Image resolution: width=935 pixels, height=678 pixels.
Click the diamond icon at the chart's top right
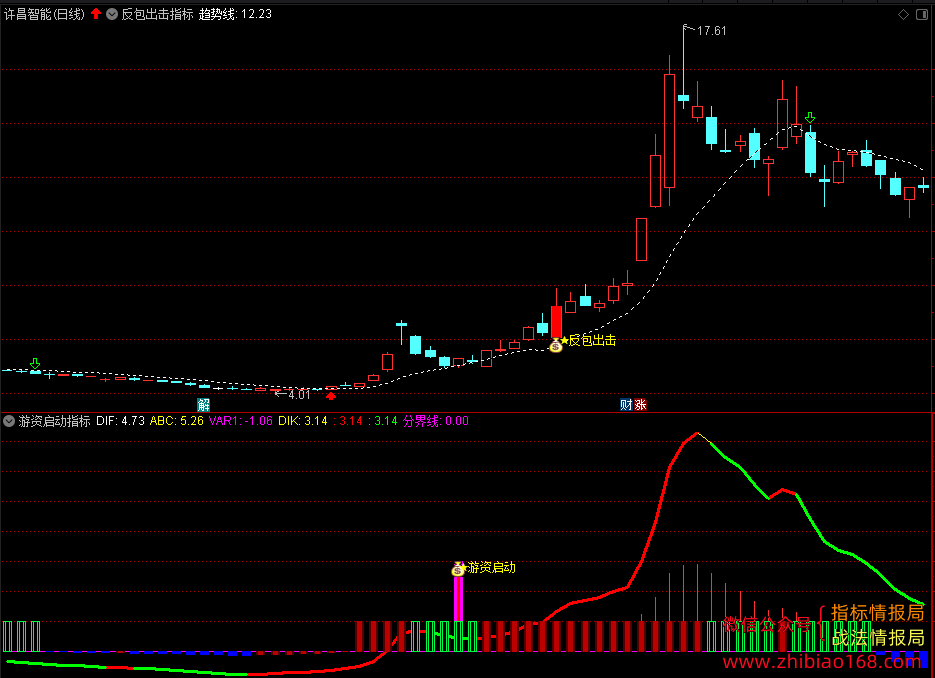pos(903,14)
